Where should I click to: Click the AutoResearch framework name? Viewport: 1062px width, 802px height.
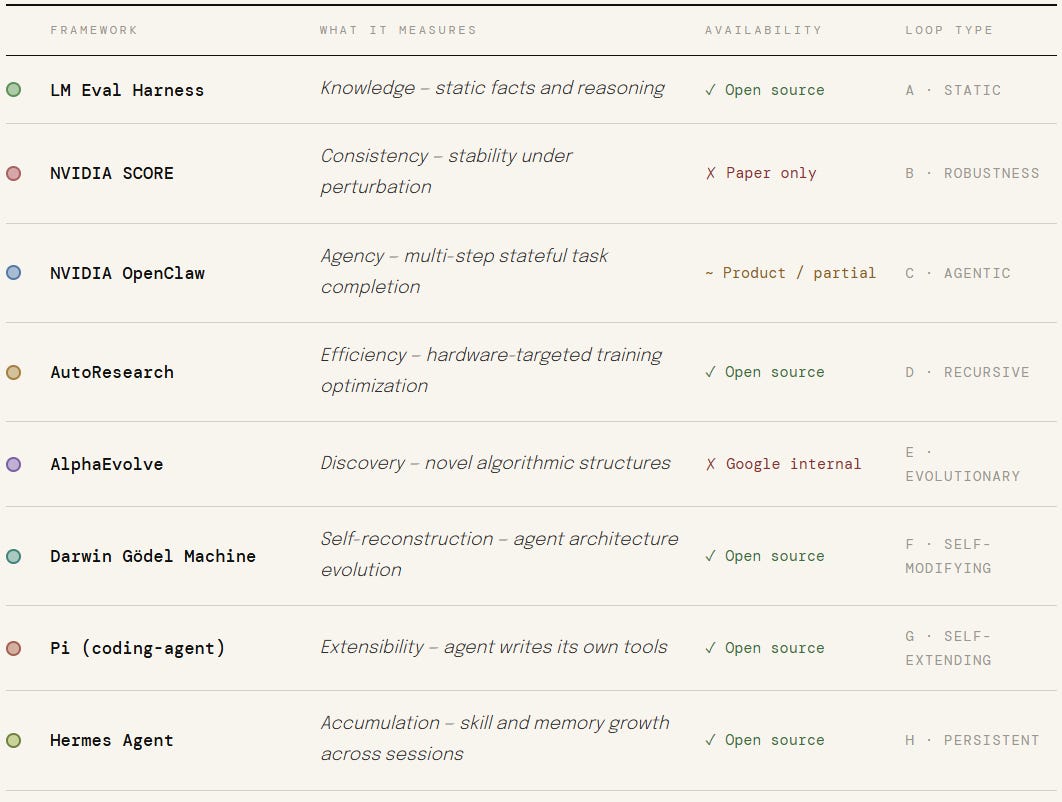coord(112,372)
